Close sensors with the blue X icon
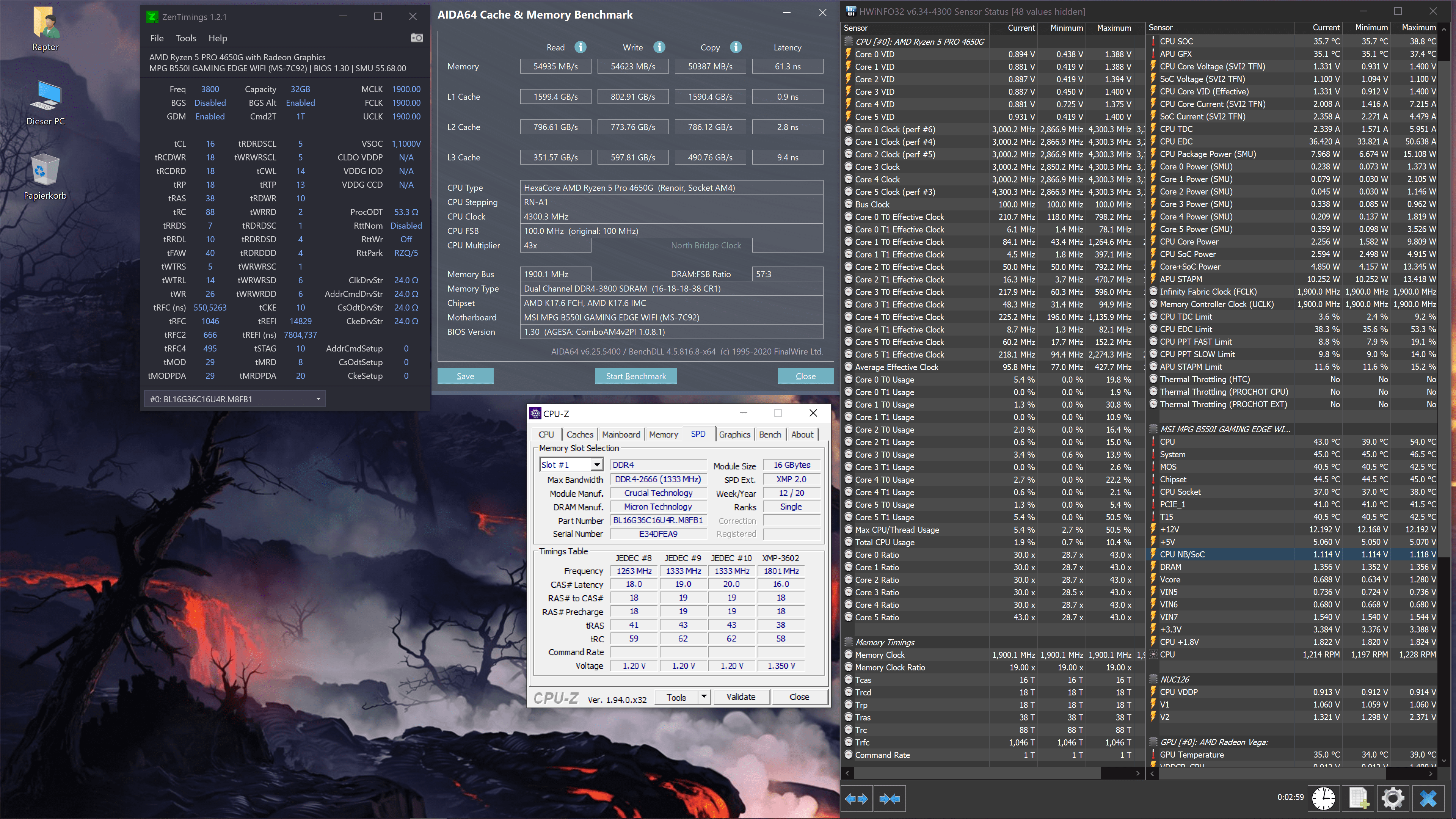 (x=1428, y=798)
